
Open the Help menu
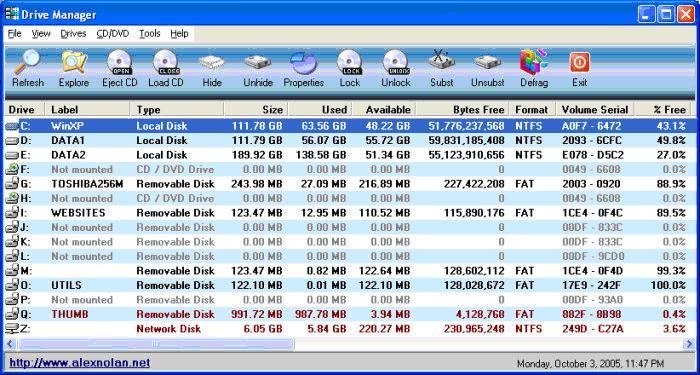point(179,34)
